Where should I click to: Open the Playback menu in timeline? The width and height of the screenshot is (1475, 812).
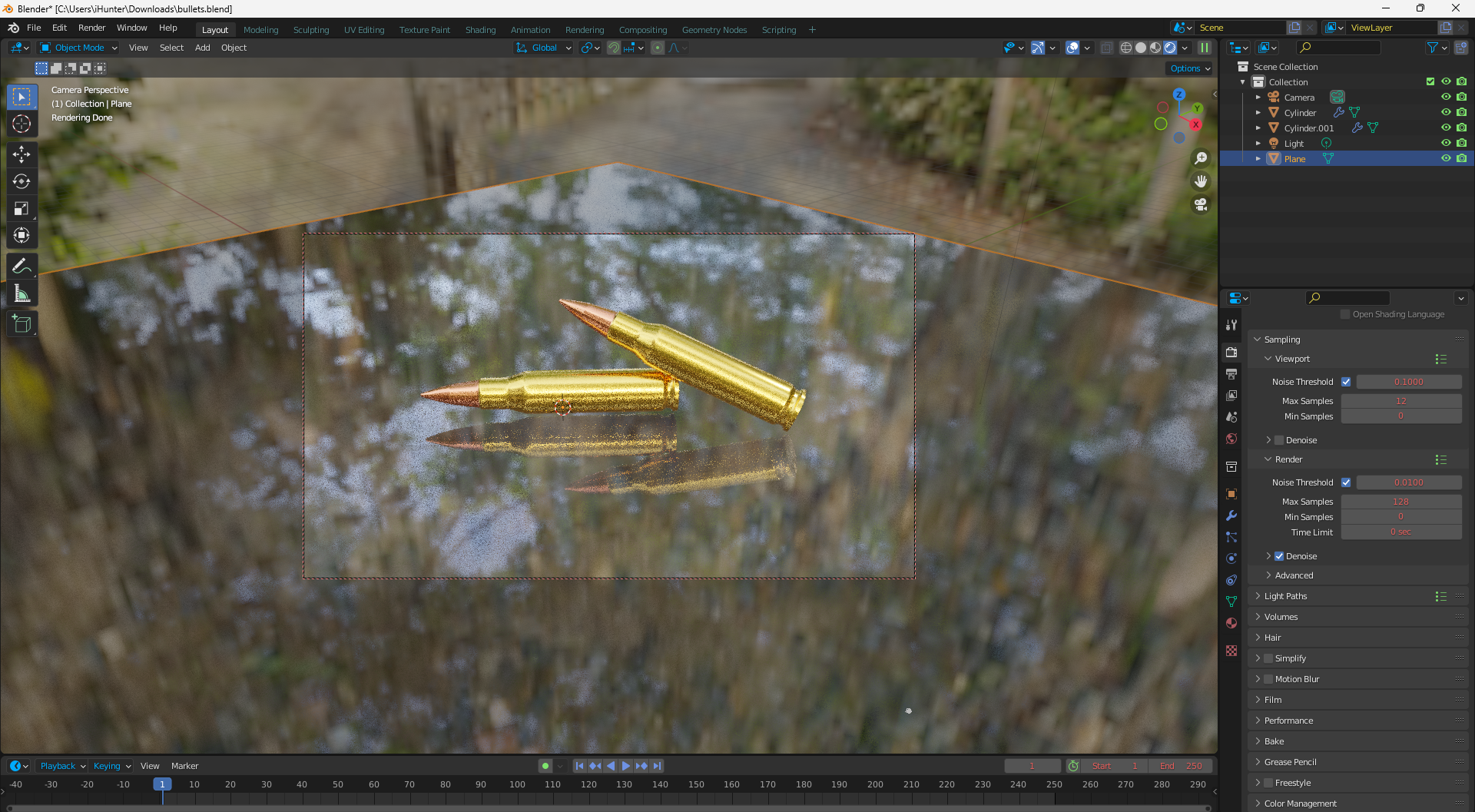pos(62,766)
